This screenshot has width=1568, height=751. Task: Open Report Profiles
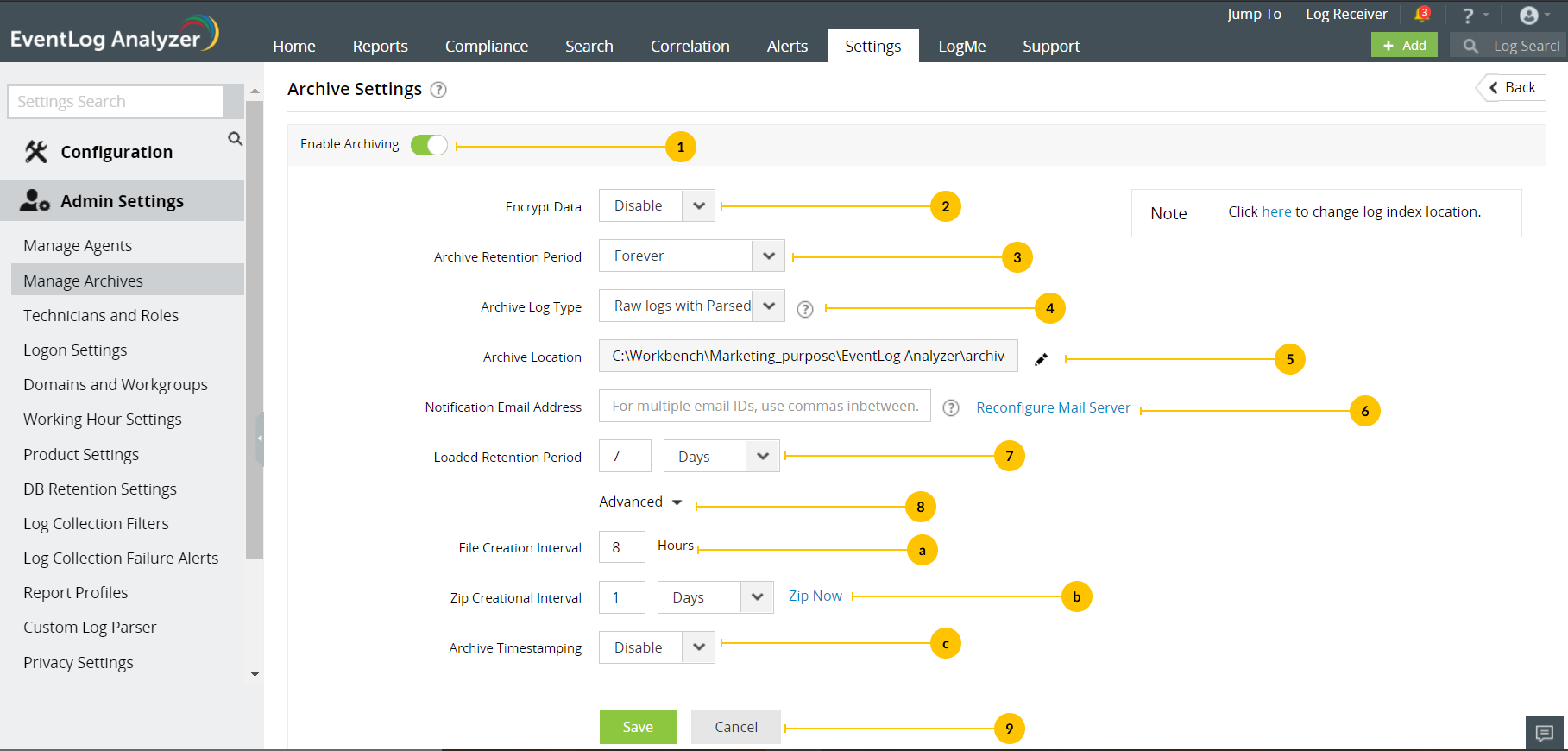click(x=76, y=592)
